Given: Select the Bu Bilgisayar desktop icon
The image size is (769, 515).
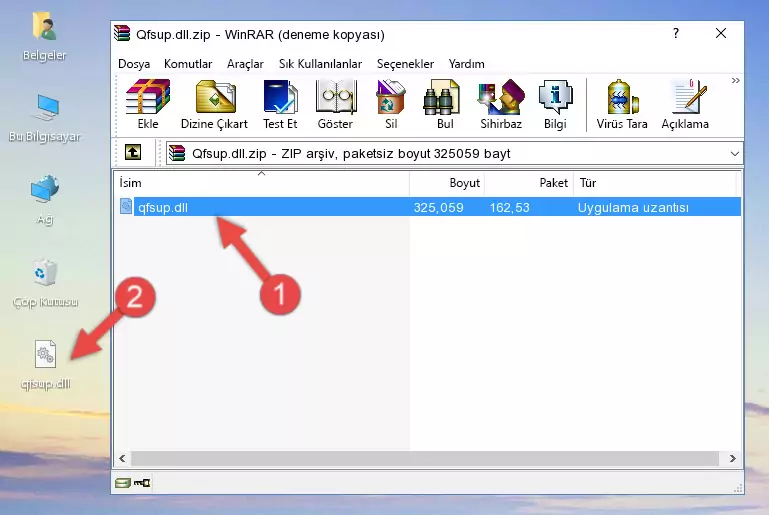Looking at the screenshot, I should pyautogui.click(x=45, y=118).
